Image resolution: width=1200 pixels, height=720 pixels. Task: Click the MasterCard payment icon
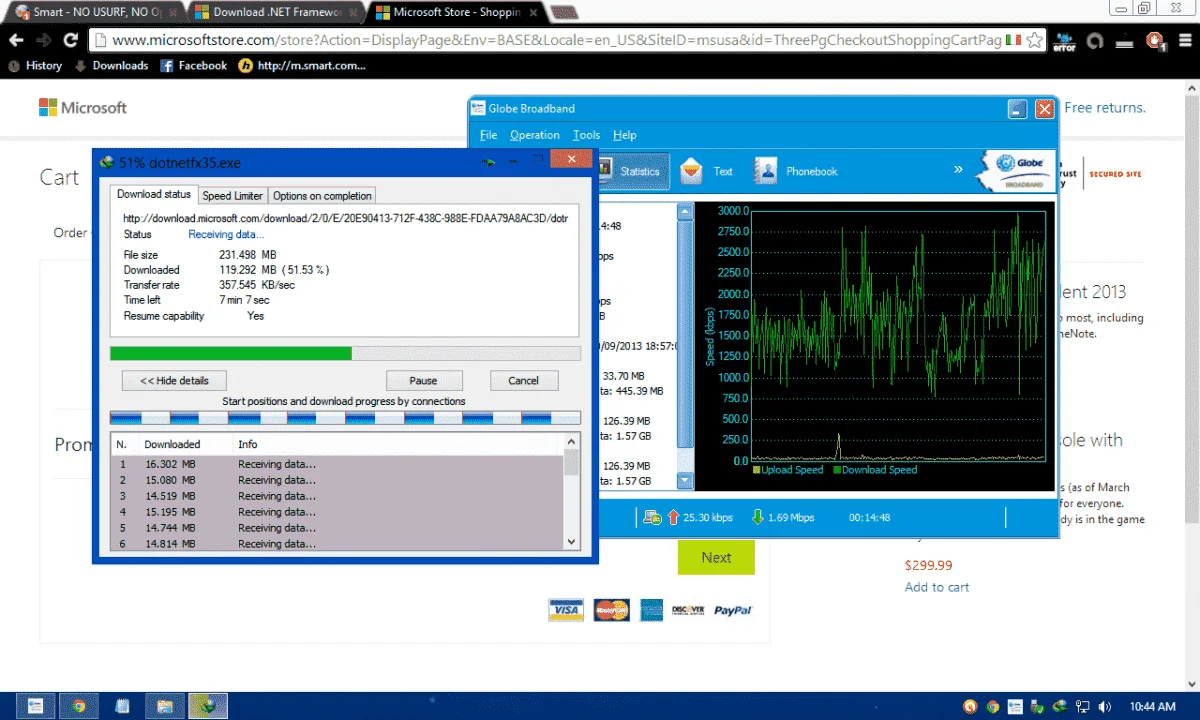tap(611, 610)
